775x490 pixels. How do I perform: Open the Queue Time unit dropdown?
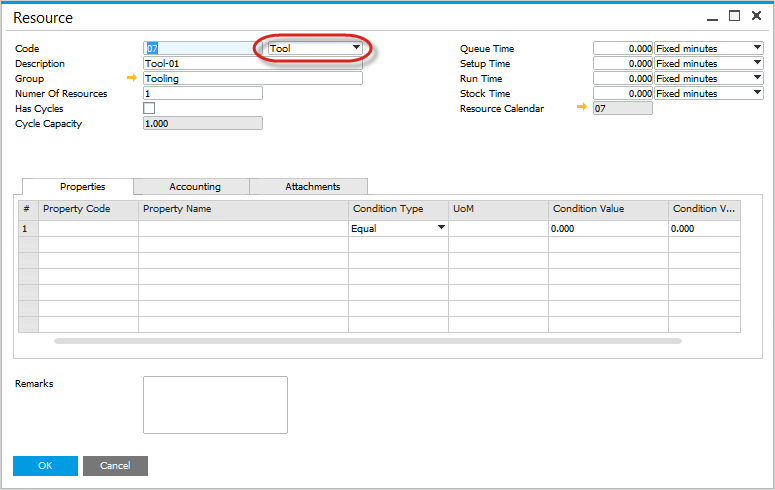[709, 48]
